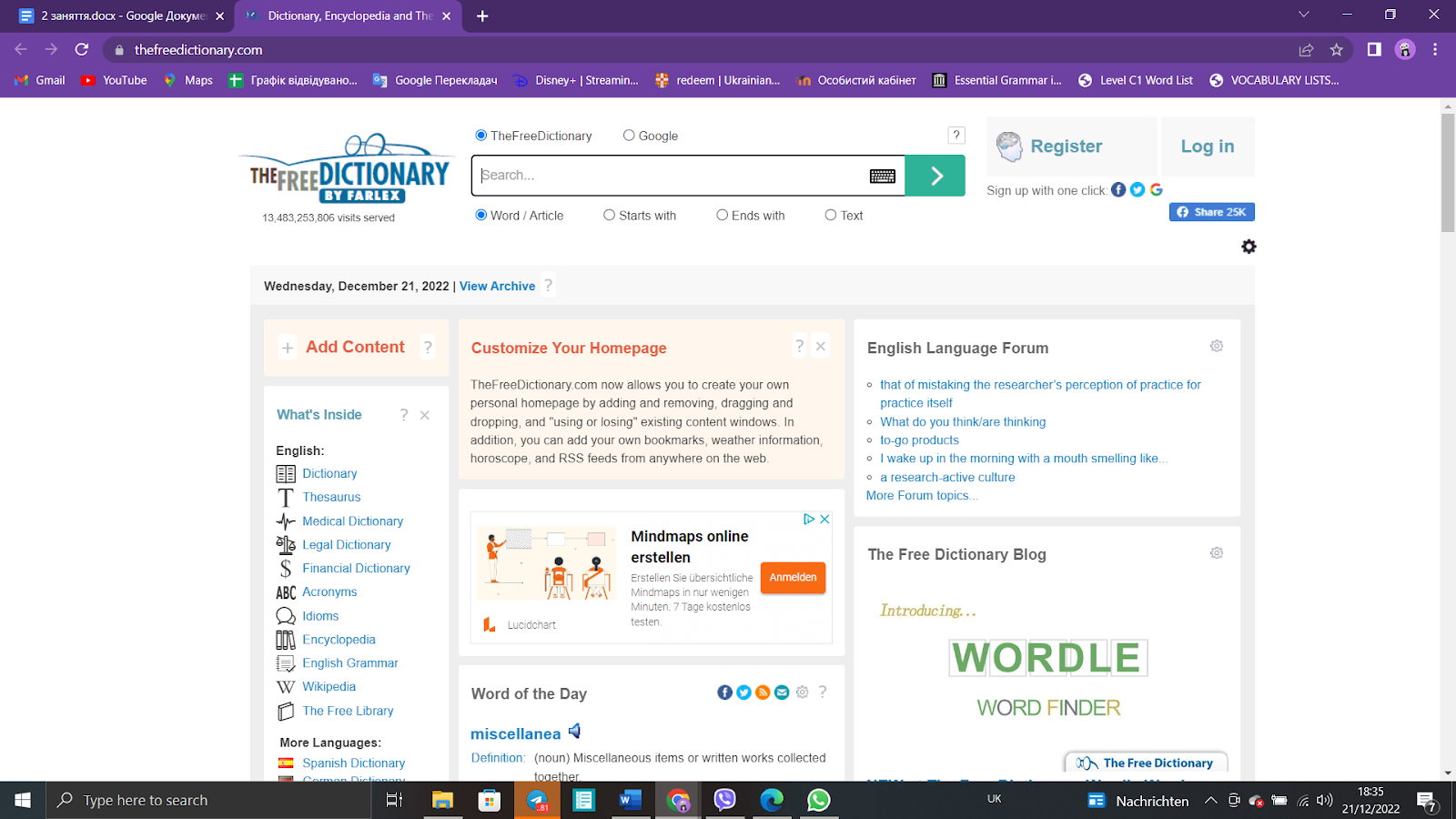Open the Level C1 Word List bookmark
Viewport: 1456px width, 819px height.
[x=1136, y=80]
